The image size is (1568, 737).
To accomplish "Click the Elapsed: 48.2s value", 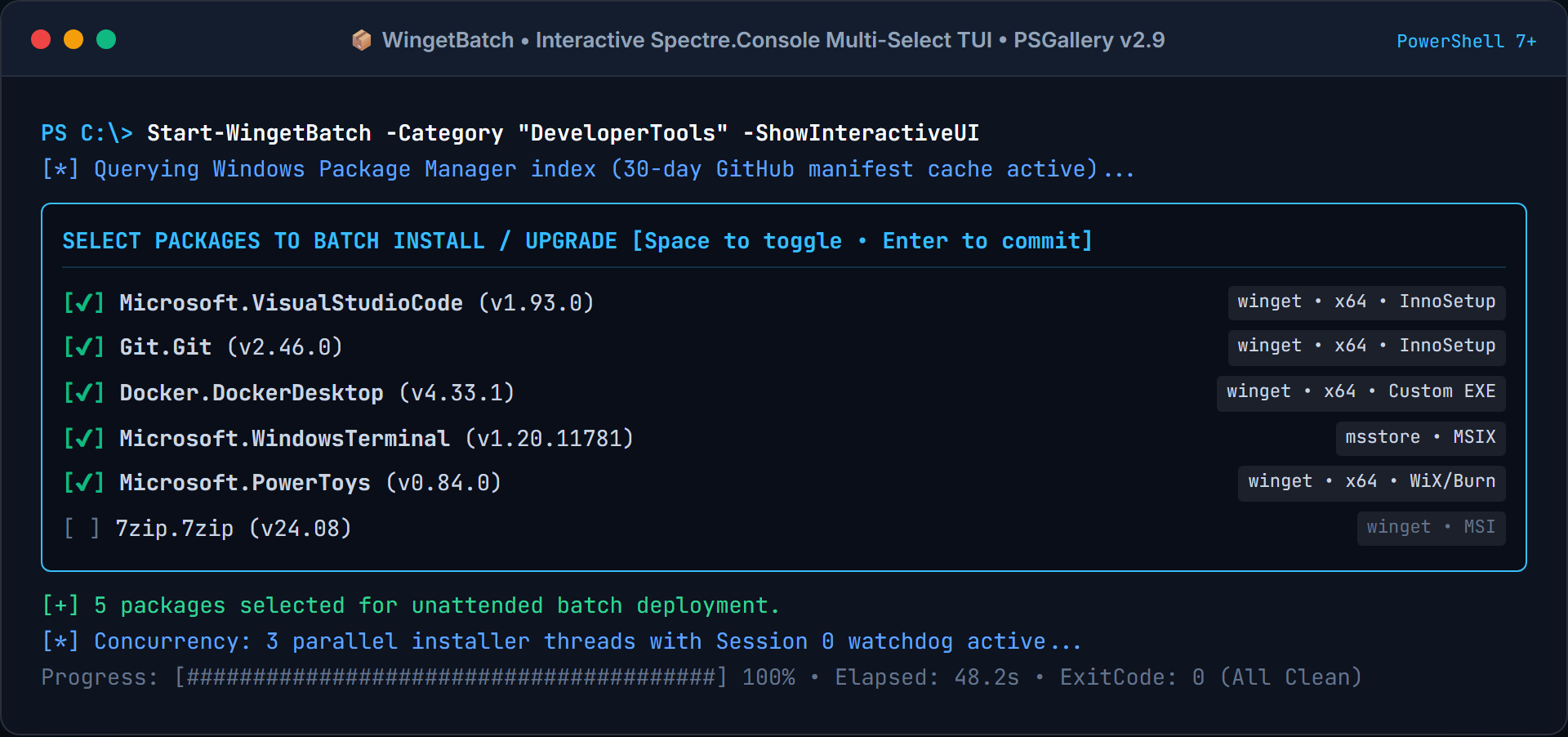I will point(927,677).
